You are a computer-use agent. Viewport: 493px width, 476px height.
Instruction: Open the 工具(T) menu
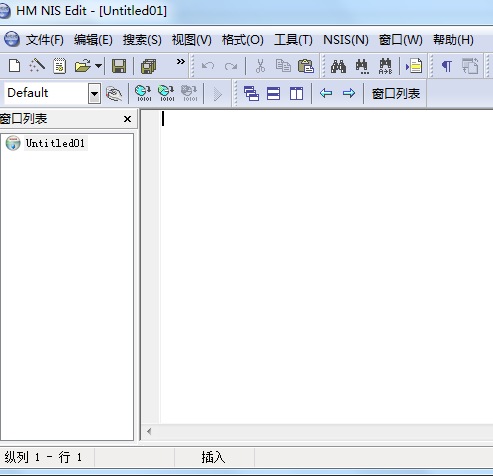coord(293,40)
